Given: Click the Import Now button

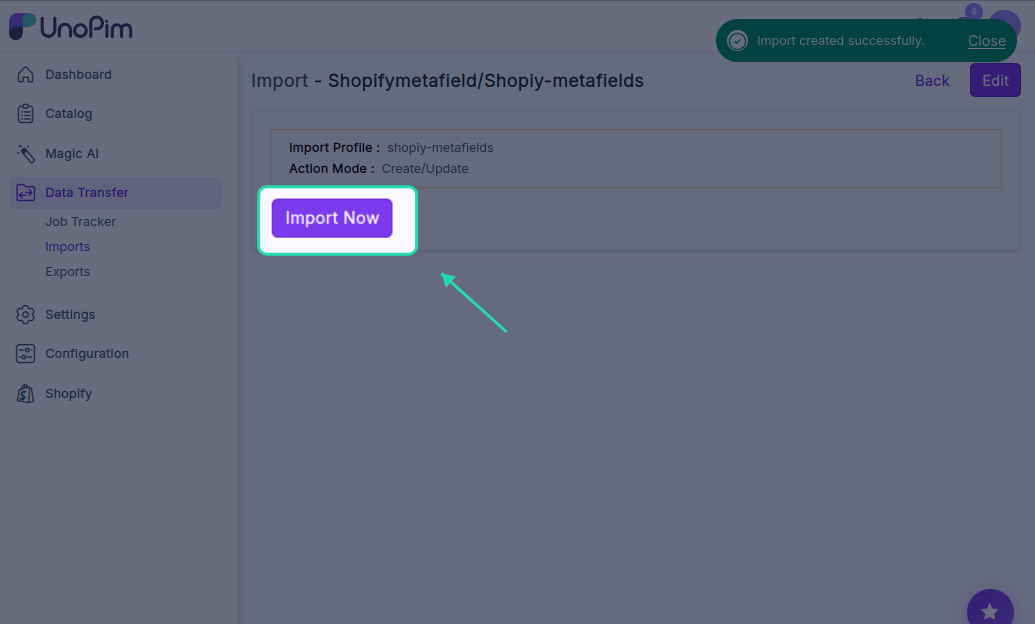Looking at the screenshot, I should click(332, 218).
